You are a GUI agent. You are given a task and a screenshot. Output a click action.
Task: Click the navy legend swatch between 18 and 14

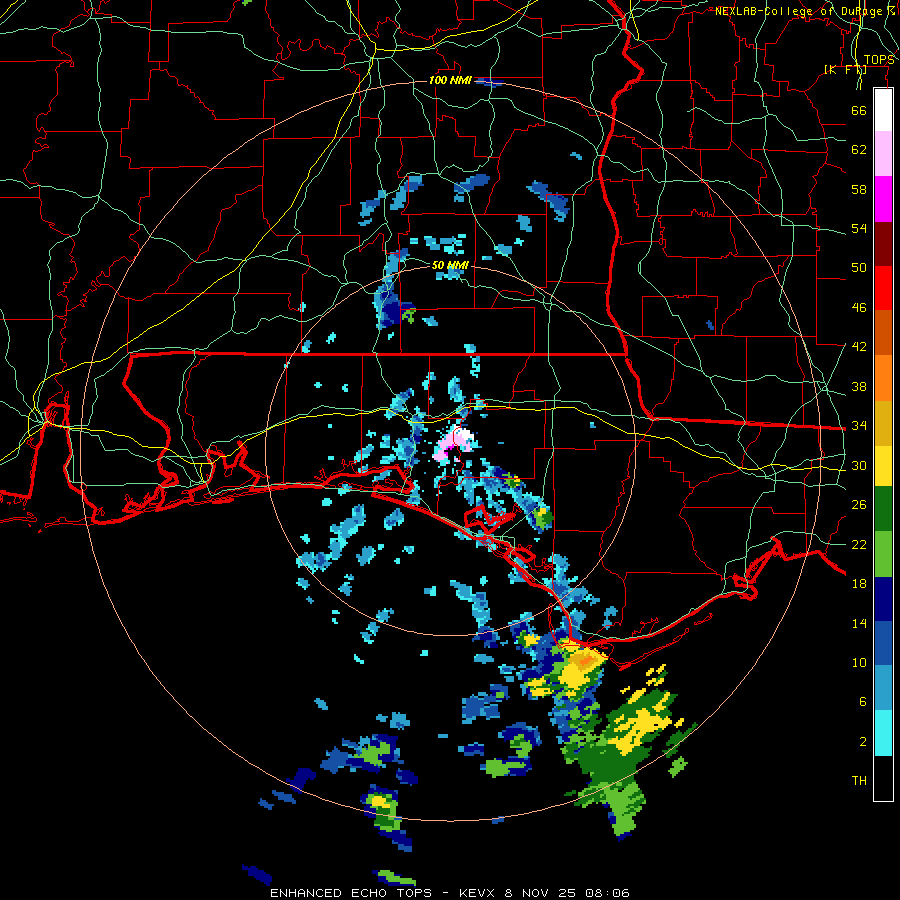[x=883, y=599]
